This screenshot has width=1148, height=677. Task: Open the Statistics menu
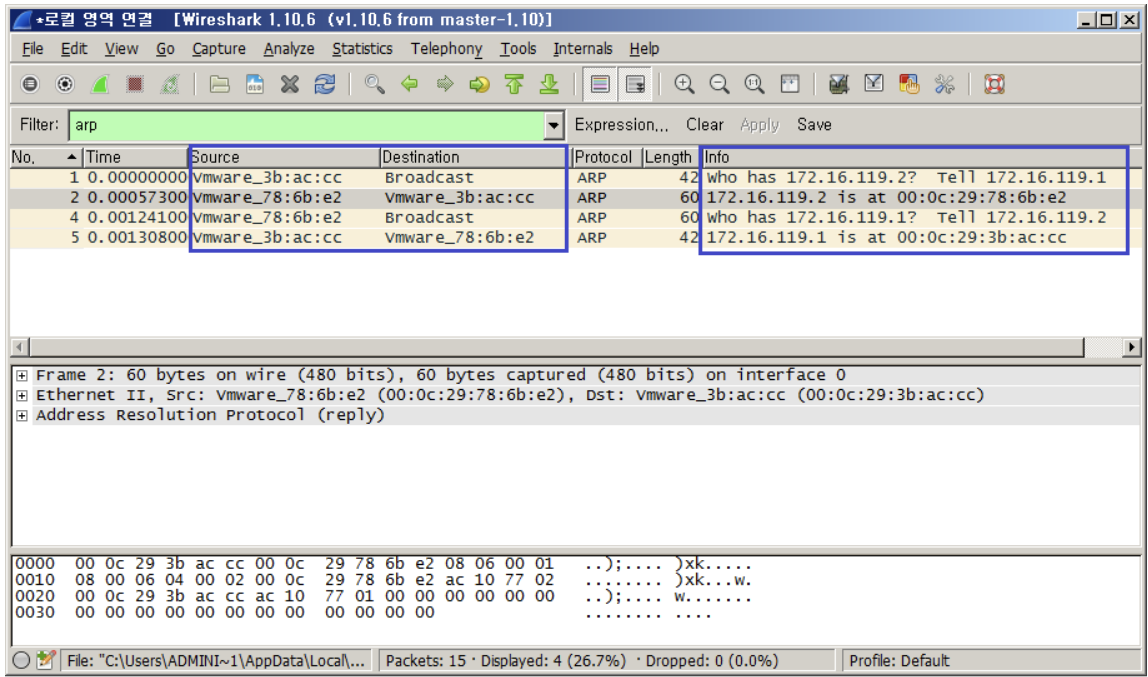click(362, 49)
